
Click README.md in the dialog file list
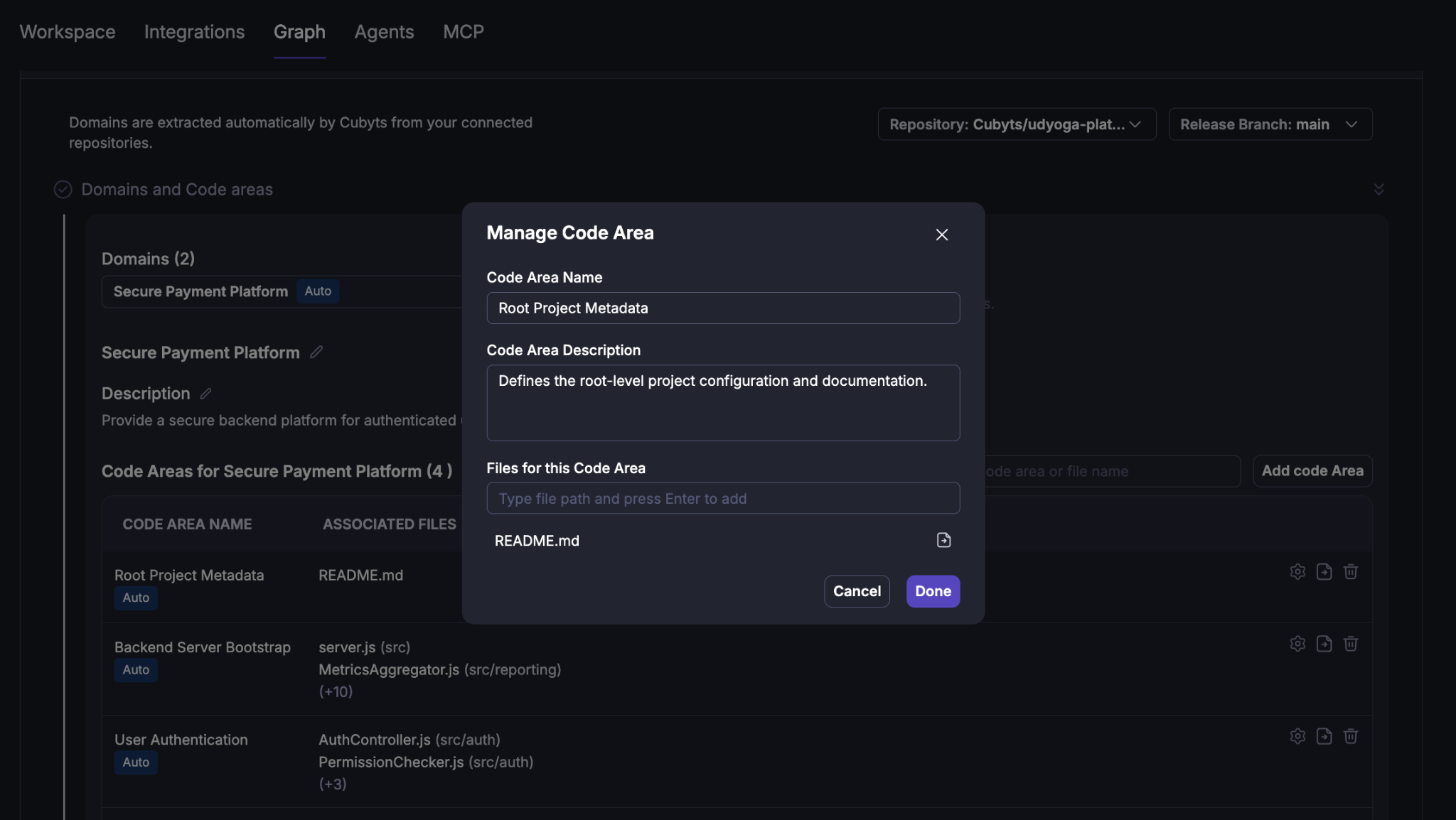[x=537, y=541]
